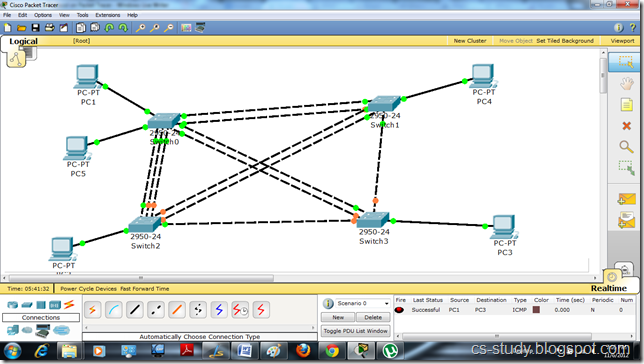The width and height of the screenshot is (644, 364).
Task: Select the Routers device category
Action: click(x=13, y=305)
